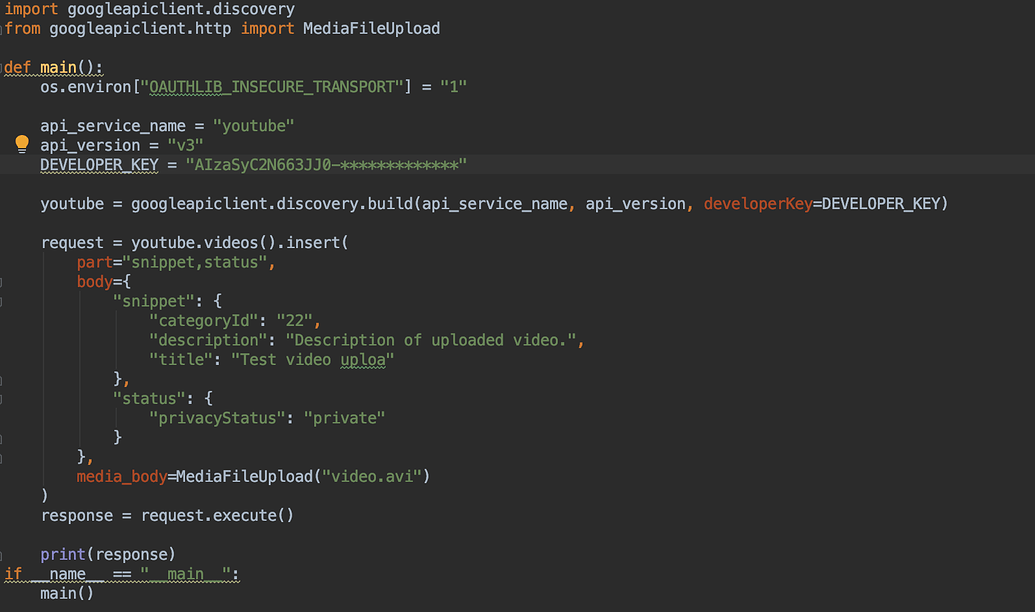This screenshot has height=612, width=1035.
Task: Click the DEVELOPER_KEY variable name being assigned
Action: tap(98, 165)
